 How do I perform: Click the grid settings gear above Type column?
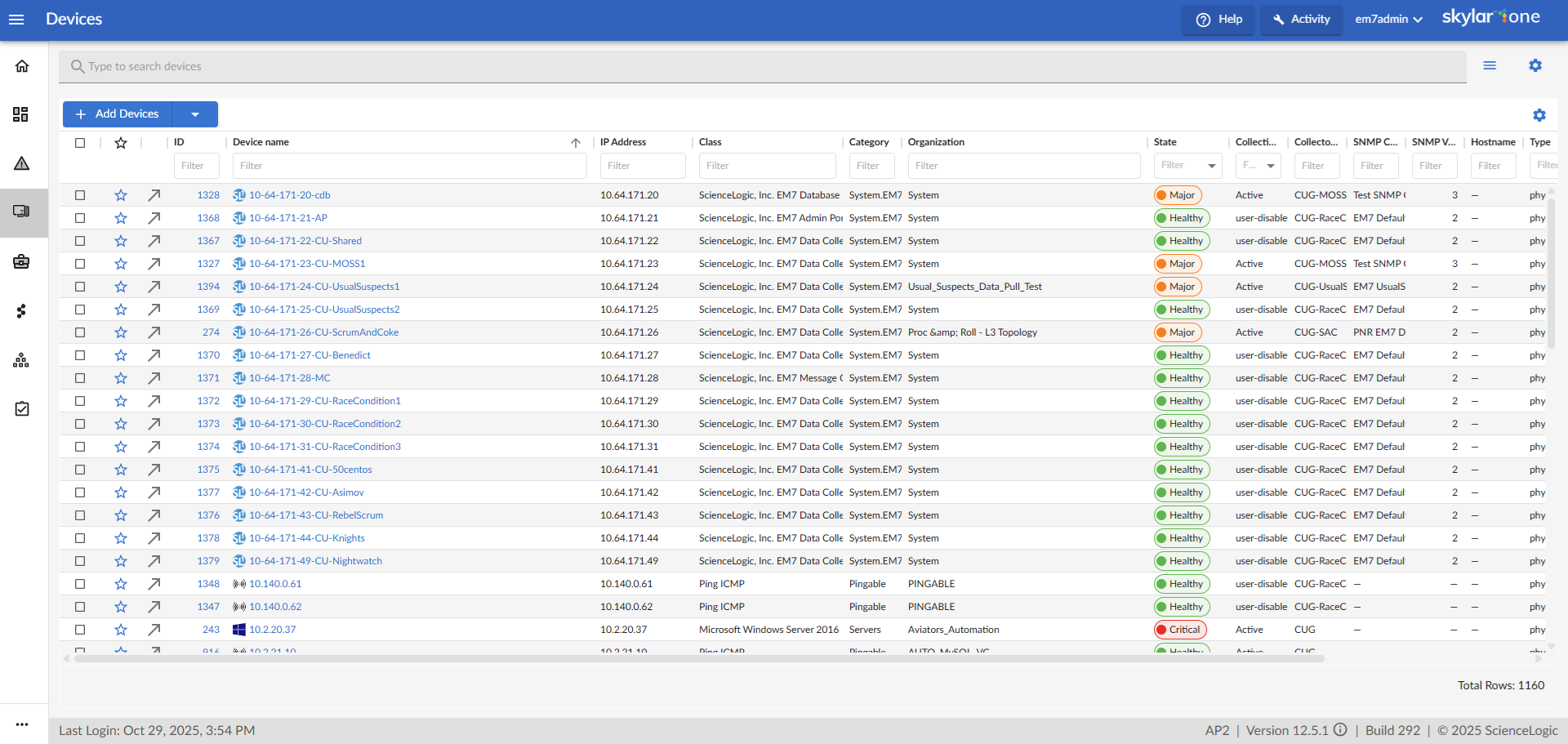pyautogui.click(x=1539, y=115)
